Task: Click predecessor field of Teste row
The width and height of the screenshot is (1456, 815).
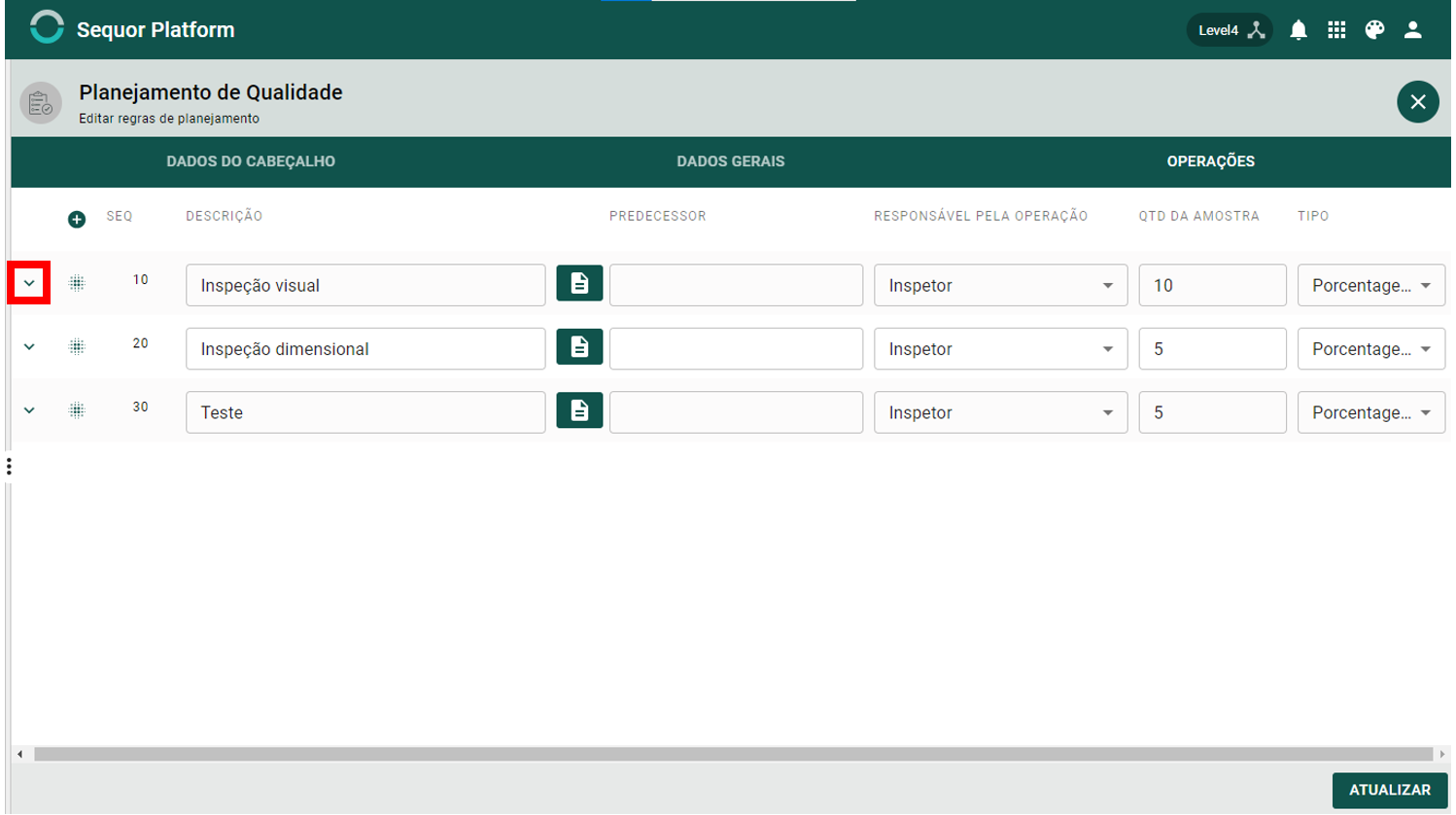Action: [x=736, y=412]
